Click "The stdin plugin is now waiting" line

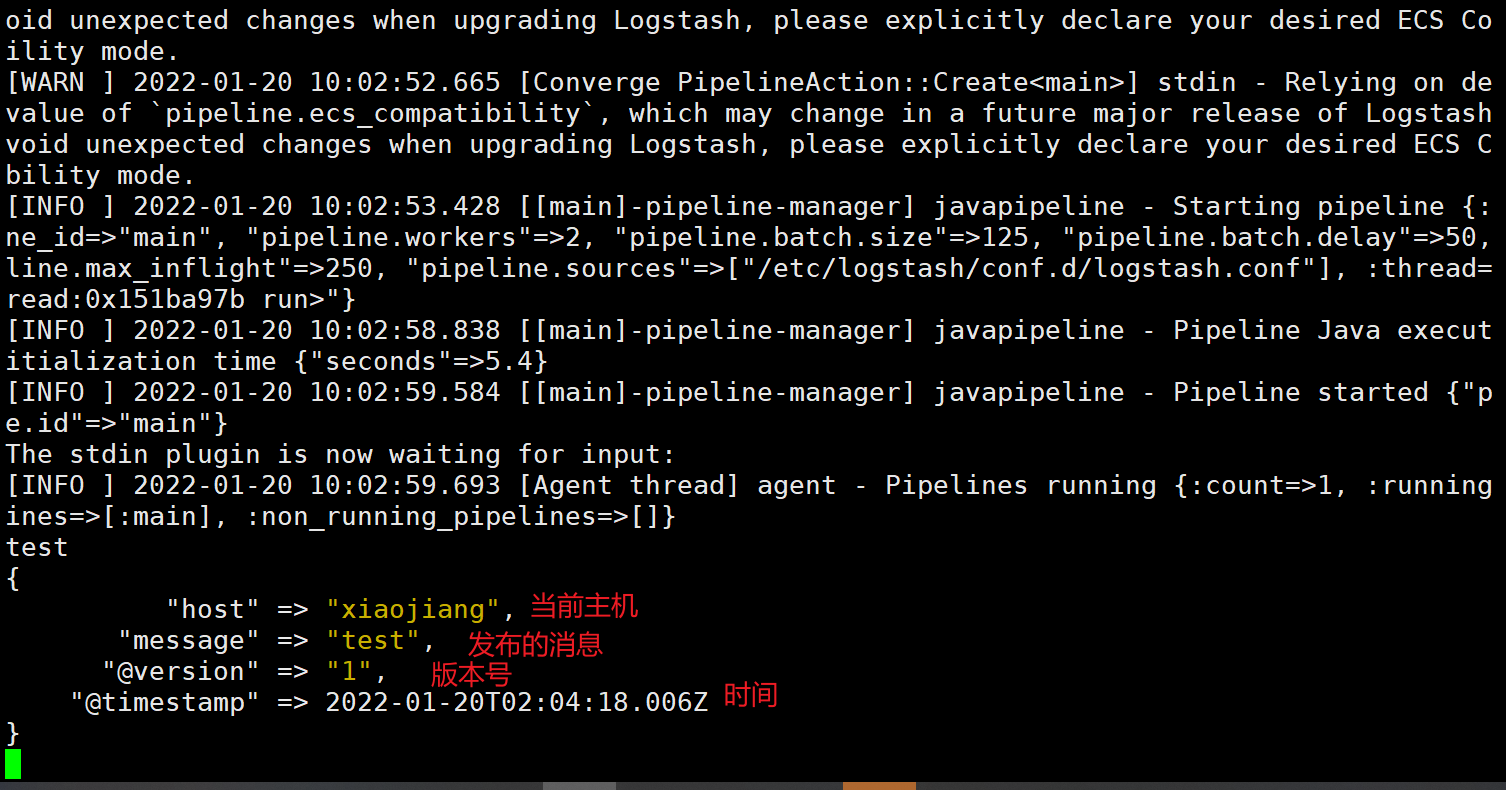pyautogui.click(x=340, y=454)
